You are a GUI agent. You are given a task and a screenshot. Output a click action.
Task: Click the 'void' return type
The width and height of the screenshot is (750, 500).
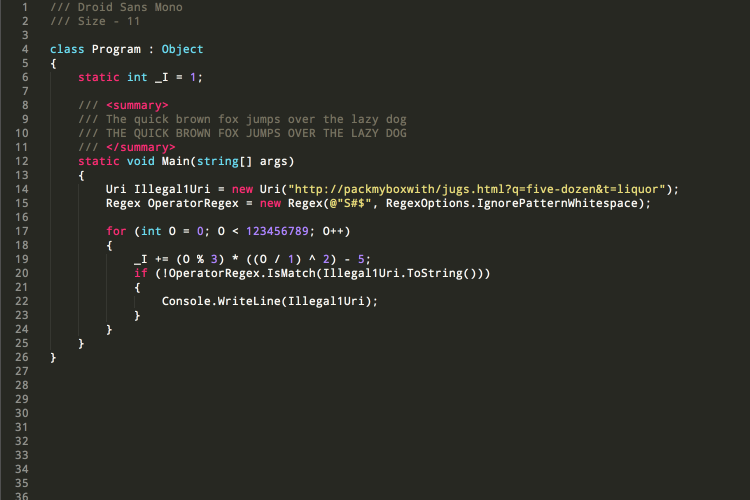pos(141,161)
